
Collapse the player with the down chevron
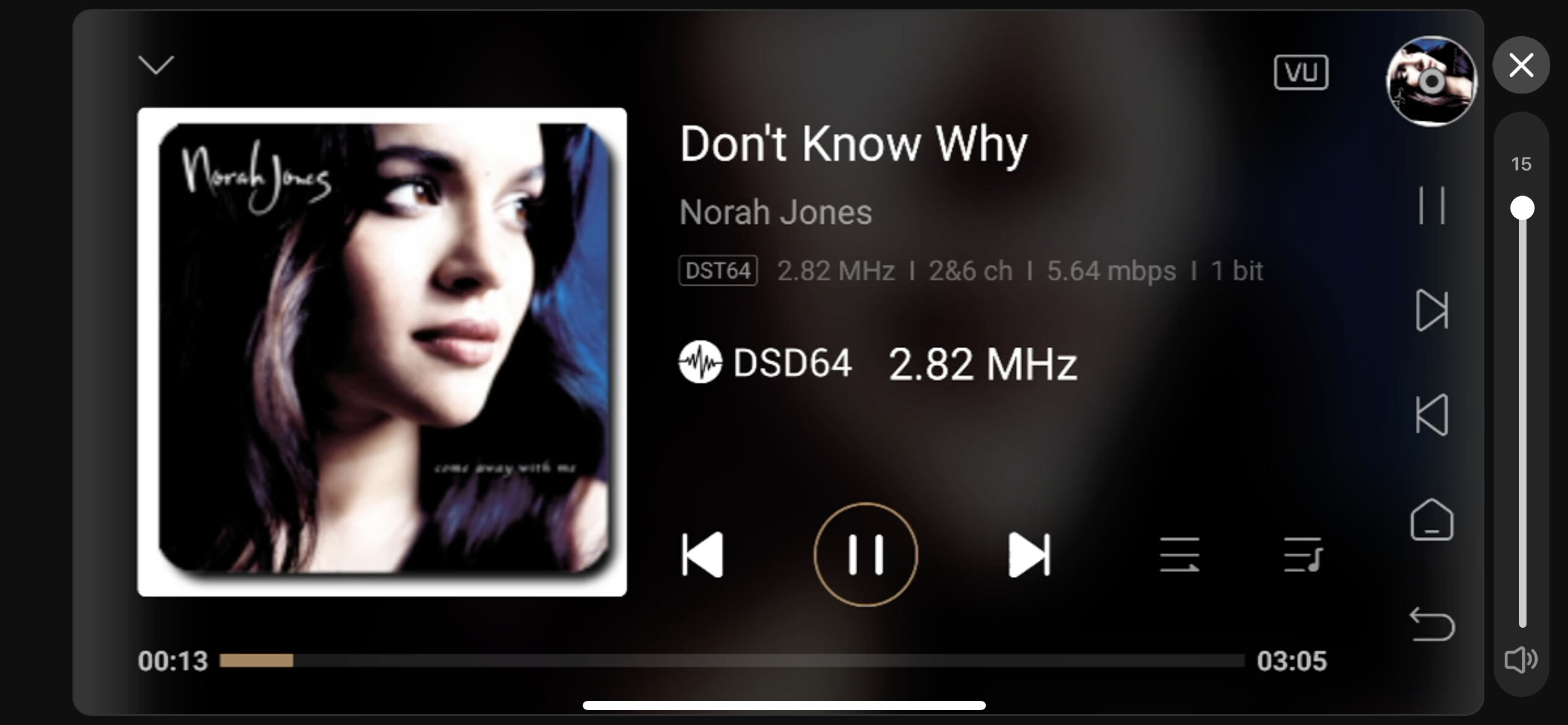156,64
